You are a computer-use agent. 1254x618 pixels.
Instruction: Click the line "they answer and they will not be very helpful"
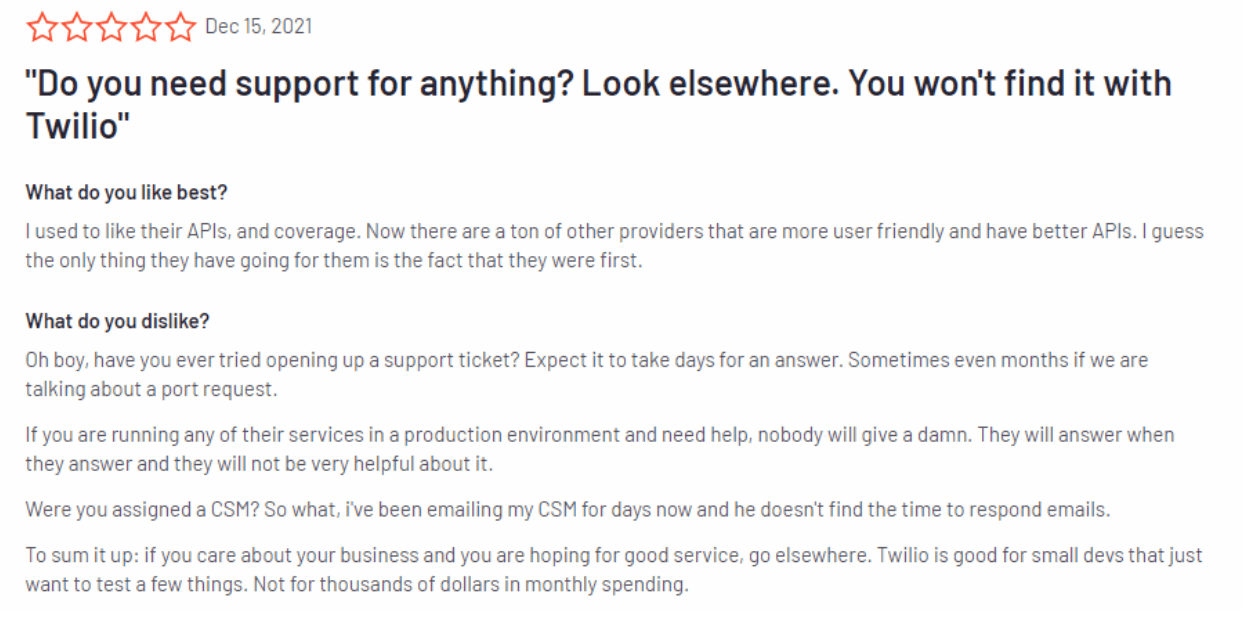[x=259, y=465]
